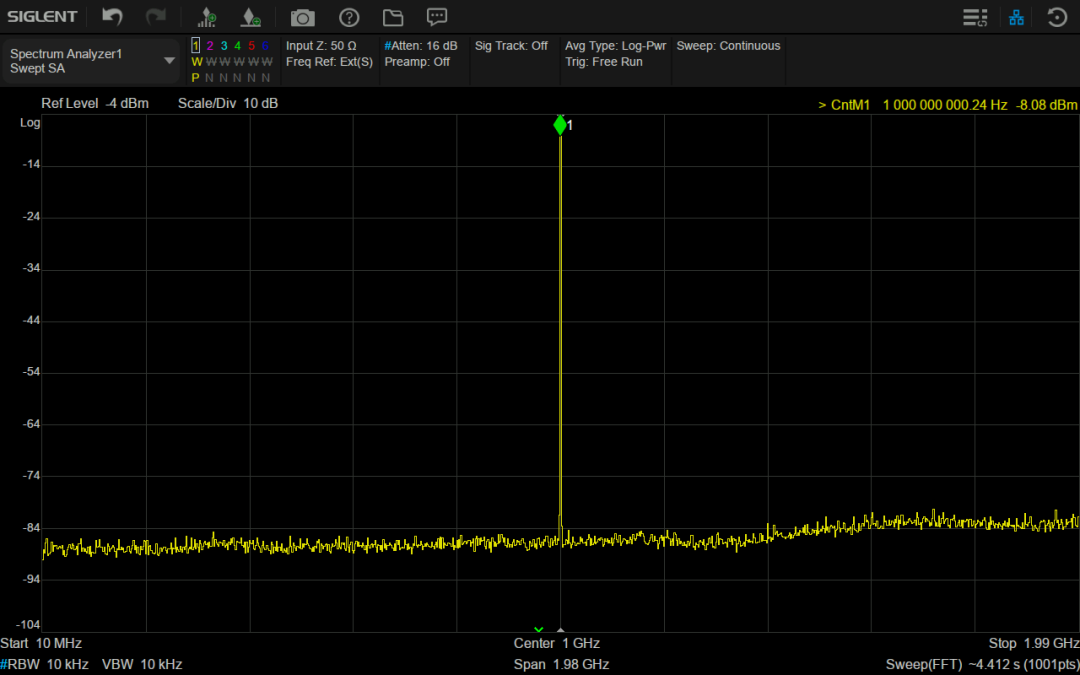Click the green marker 1 diamond on peak
The height and width of the screenshot is (675, 1080).
560,125
